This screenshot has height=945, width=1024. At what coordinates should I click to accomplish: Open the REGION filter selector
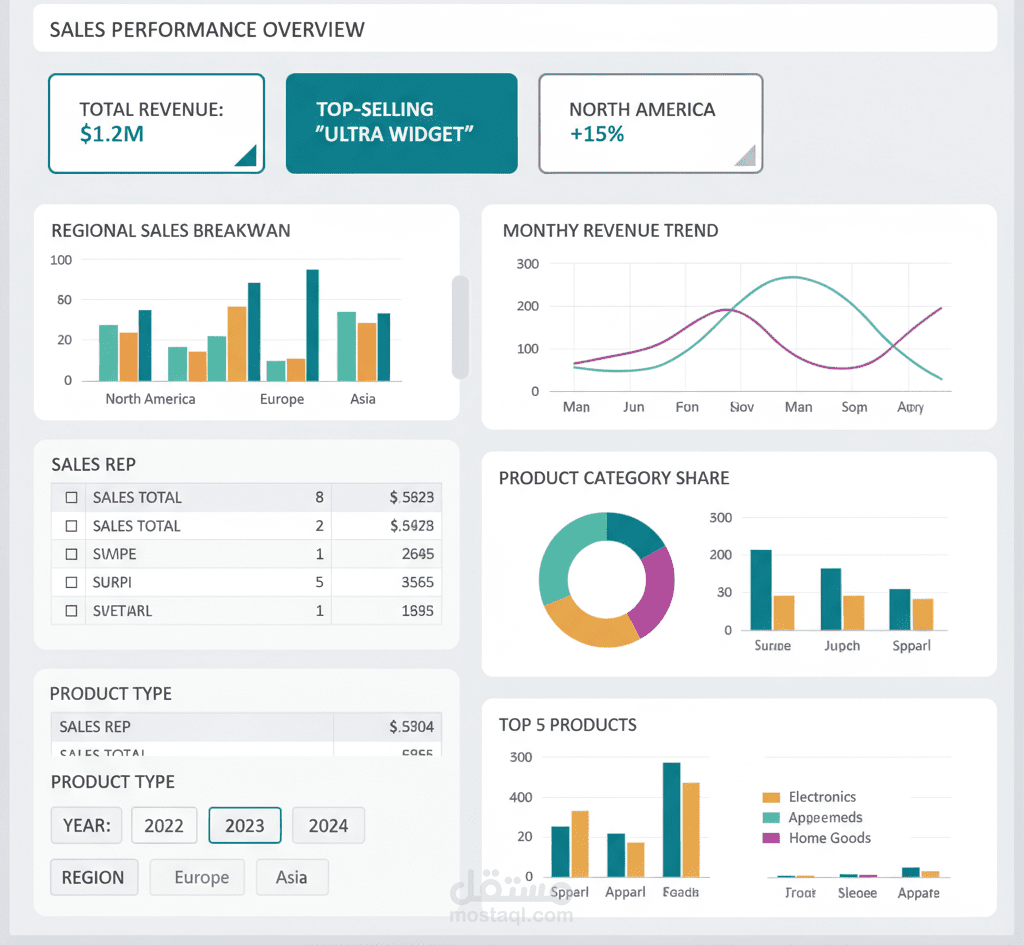93,877
